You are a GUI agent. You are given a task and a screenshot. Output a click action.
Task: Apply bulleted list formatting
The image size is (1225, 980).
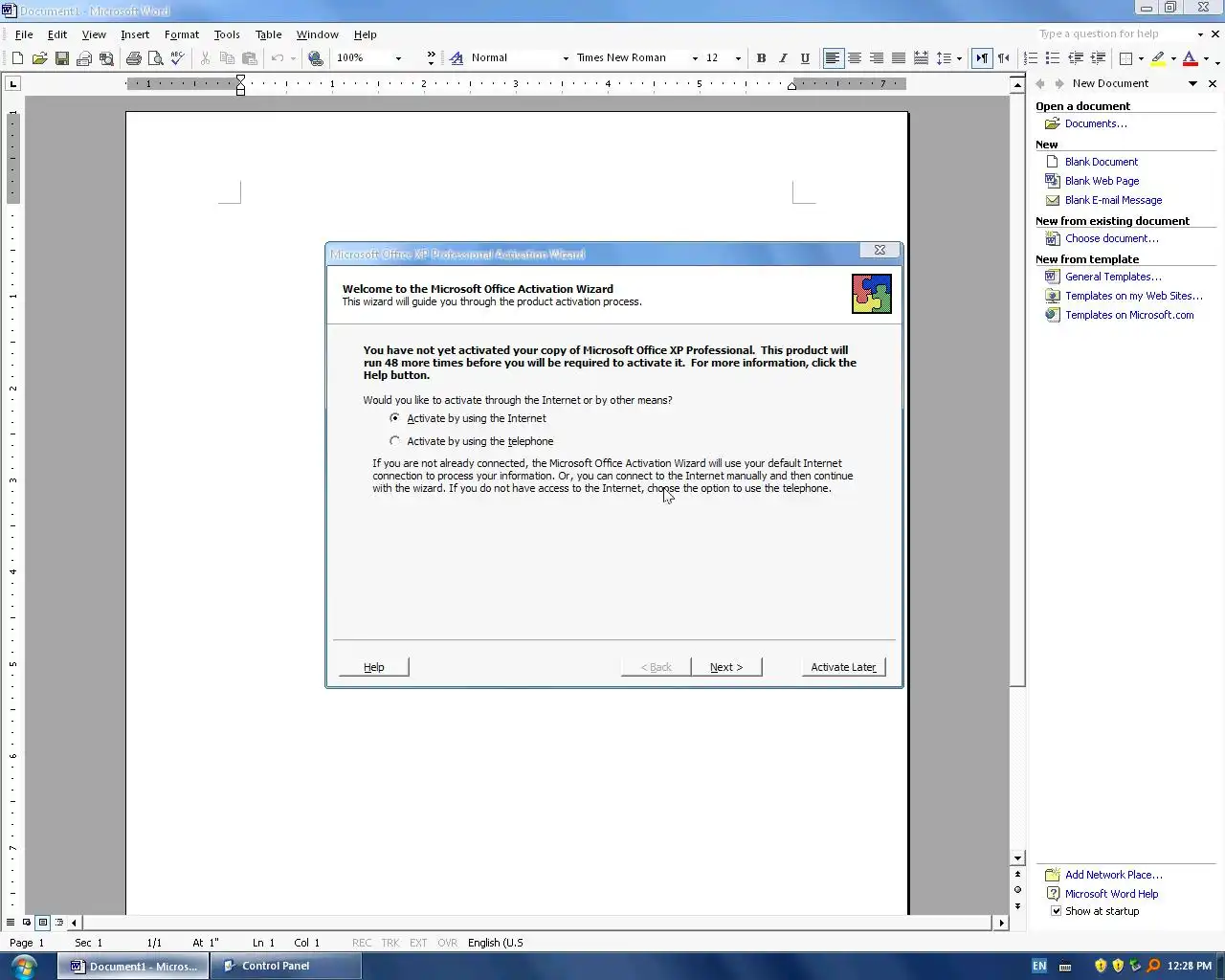[1053, 58]
